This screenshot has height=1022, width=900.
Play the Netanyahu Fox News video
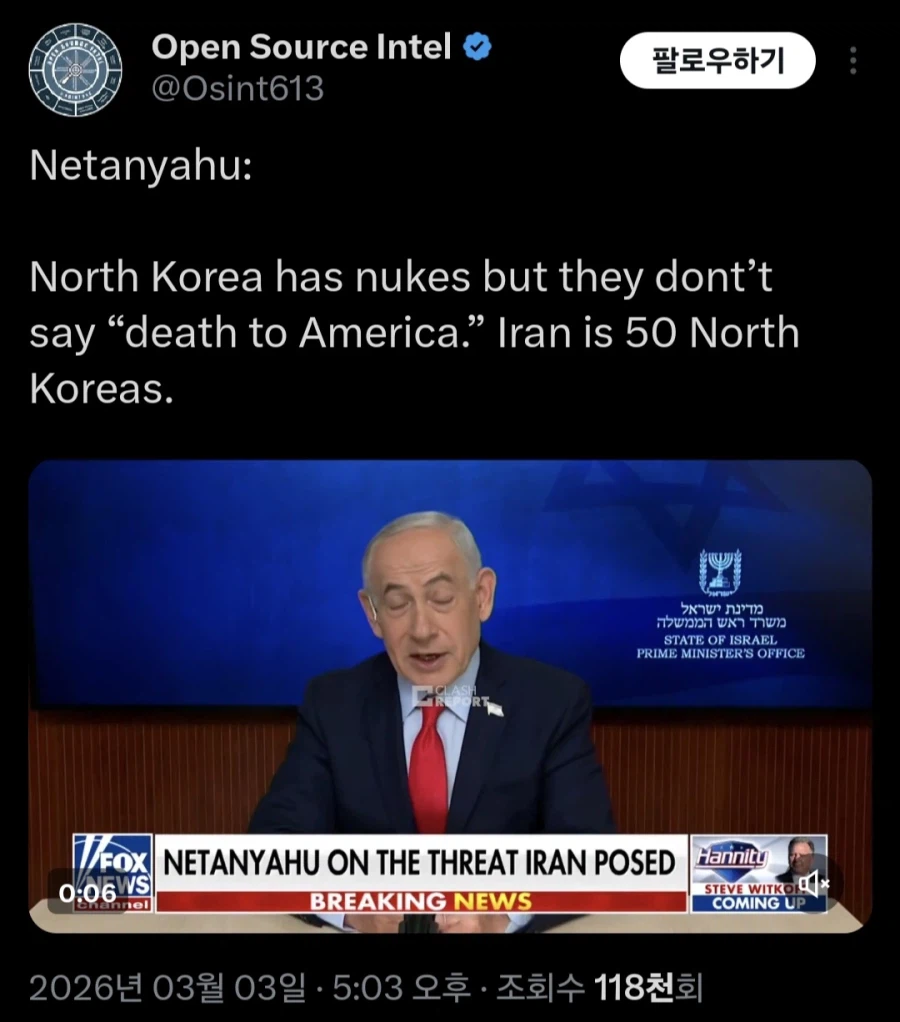click(450, 695)
